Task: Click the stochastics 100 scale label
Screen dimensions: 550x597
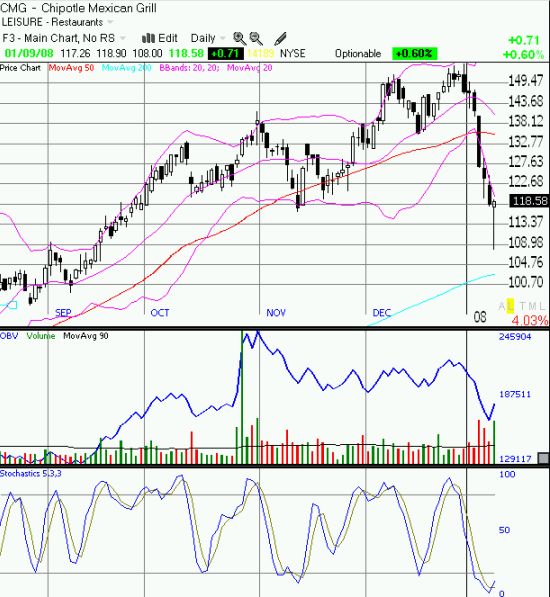Action: coord(507,474)
